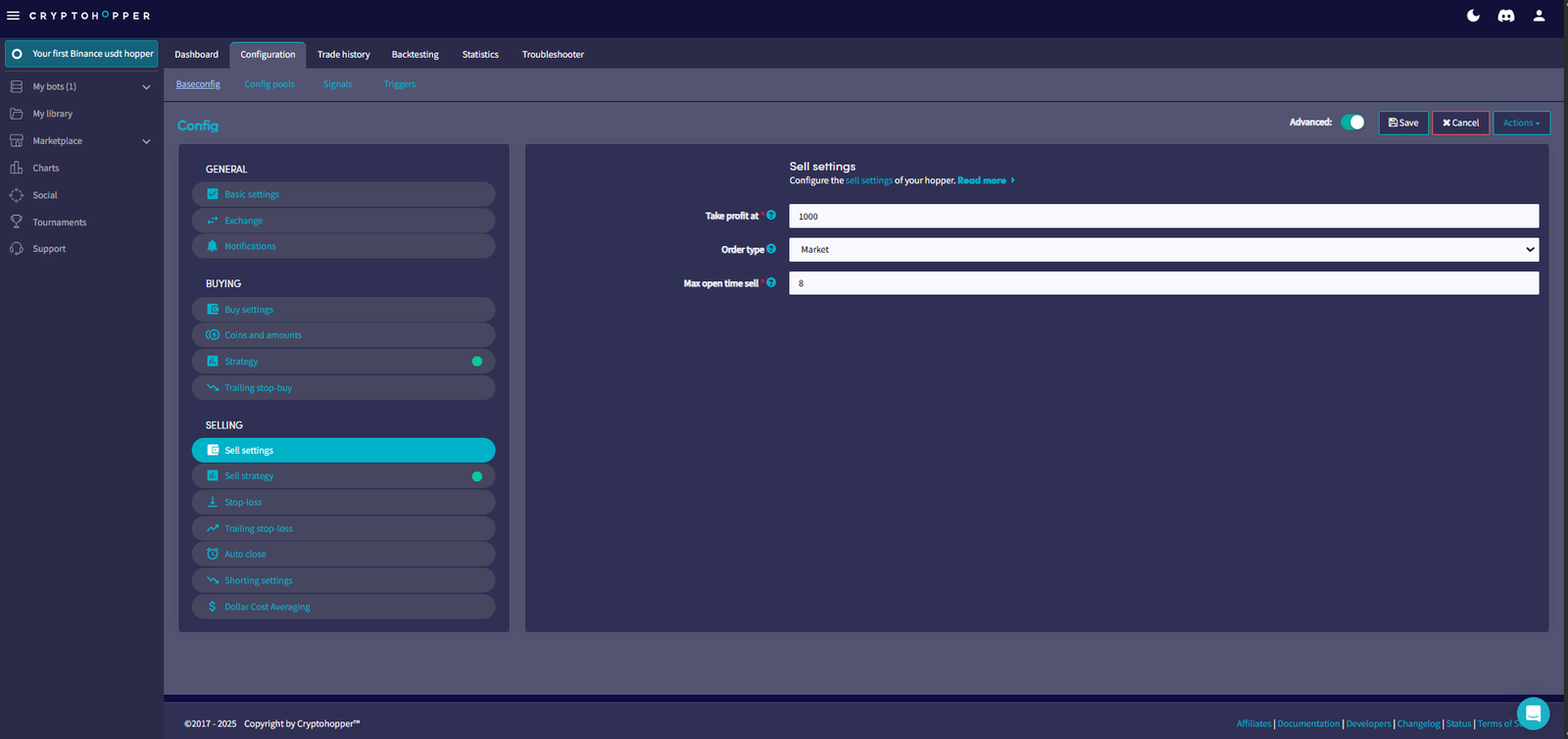Click the Social sidebar icon
1568x739 pixels.
click(17, 195)
